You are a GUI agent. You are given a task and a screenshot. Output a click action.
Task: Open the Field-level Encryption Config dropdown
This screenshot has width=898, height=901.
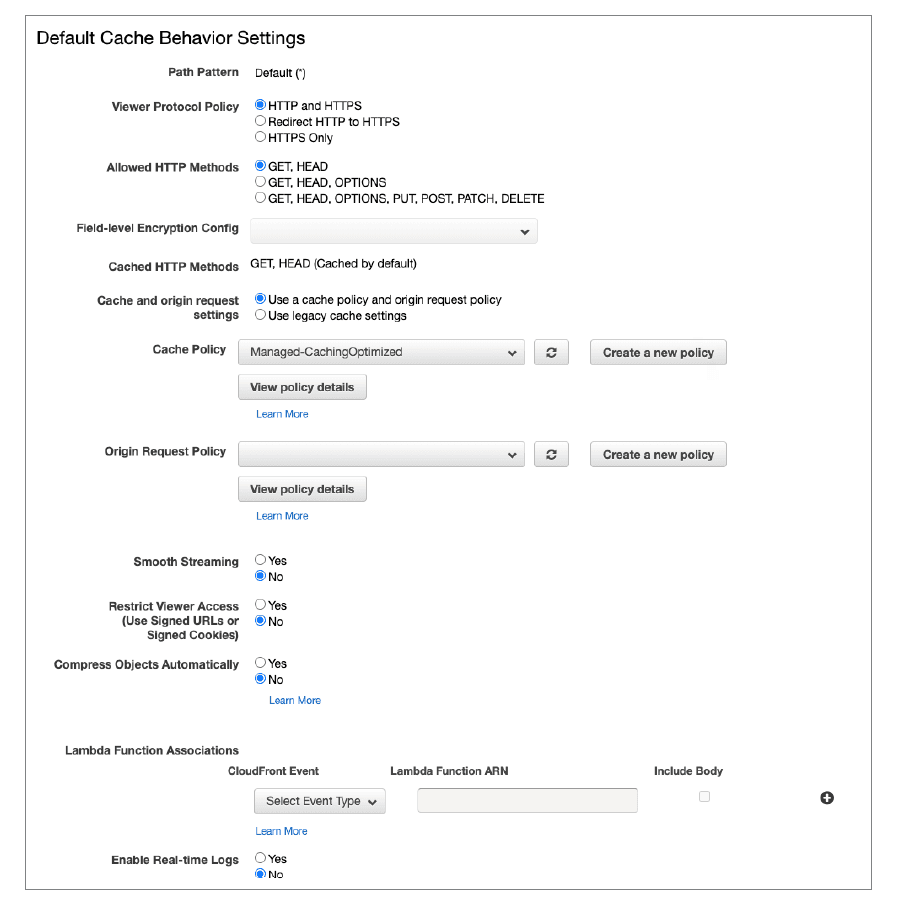coord(394,231)
